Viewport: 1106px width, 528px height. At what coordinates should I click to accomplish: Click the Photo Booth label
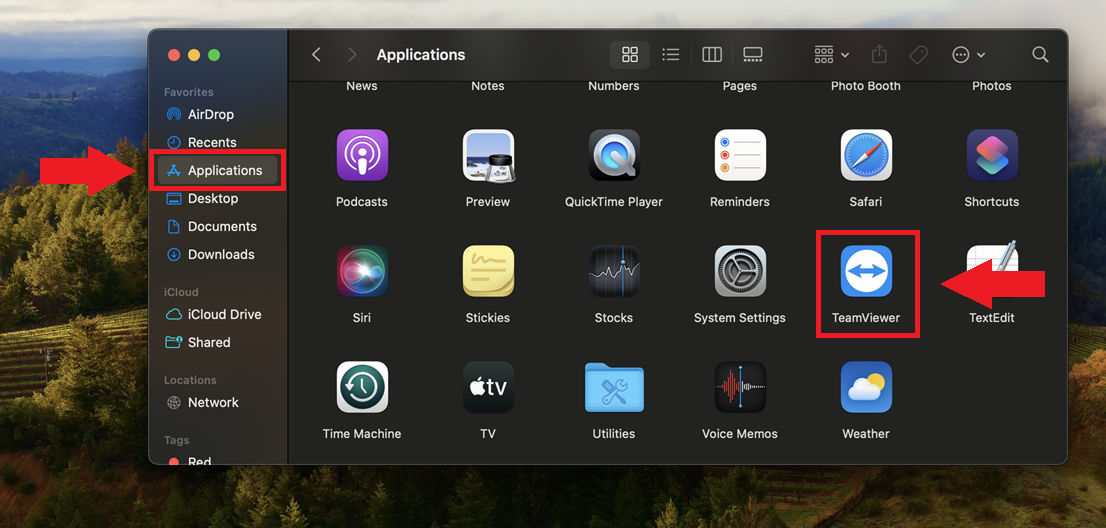coord(866,86)
